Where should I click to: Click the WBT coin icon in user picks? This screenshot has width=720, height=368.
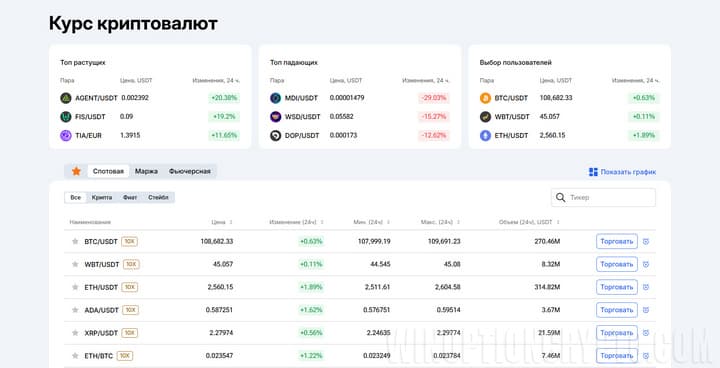click(x=485, y=117)
